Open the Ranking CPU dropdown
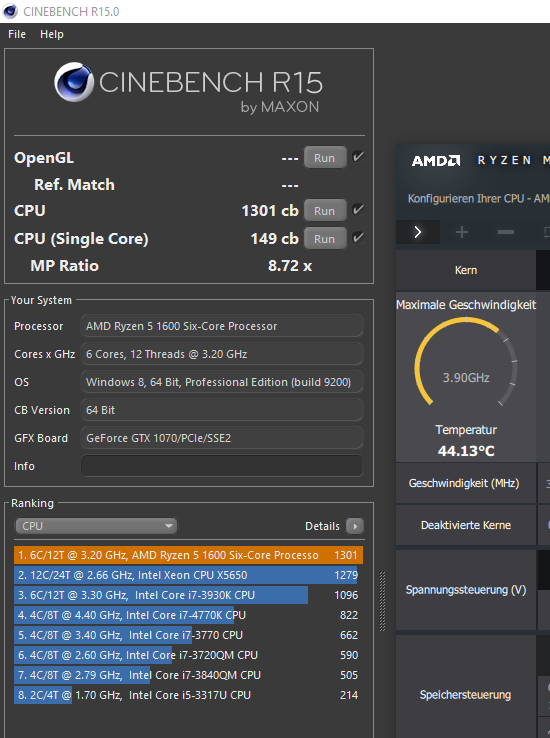Image resolution: width=550 pixels, height=738 pixels. [96, 526]
